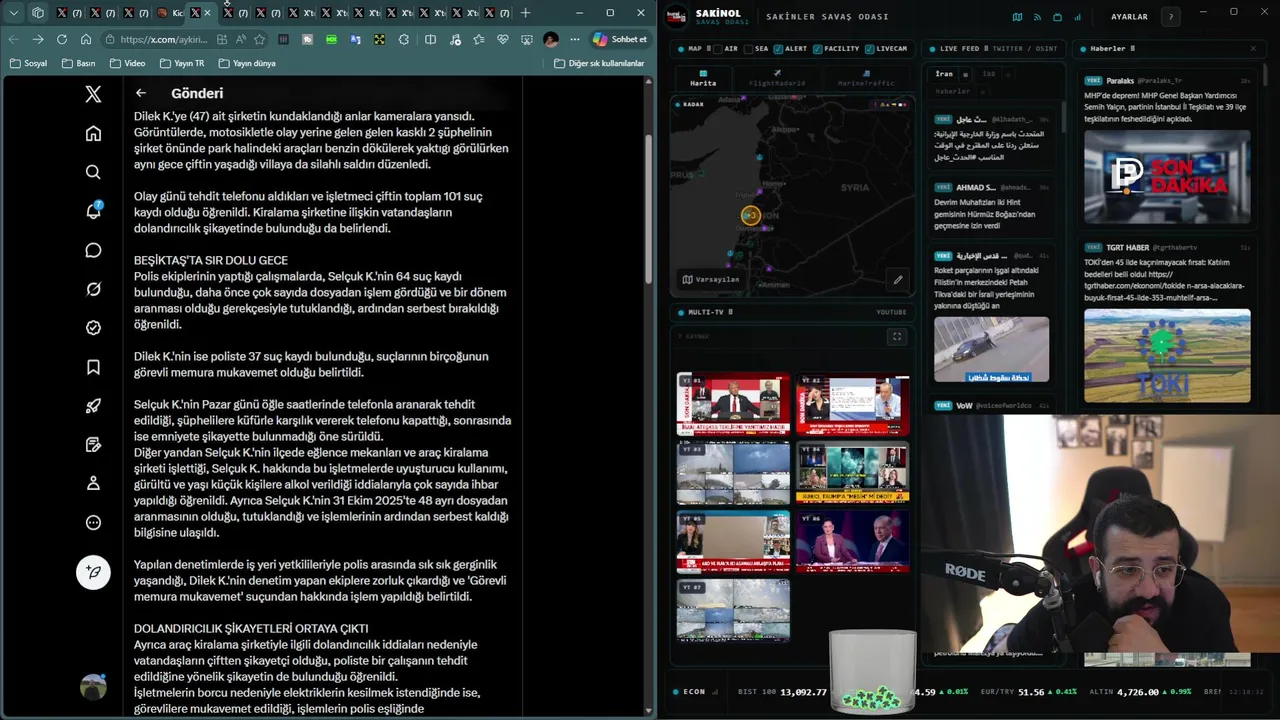Close the İran feed tab

tap(965, 74)
